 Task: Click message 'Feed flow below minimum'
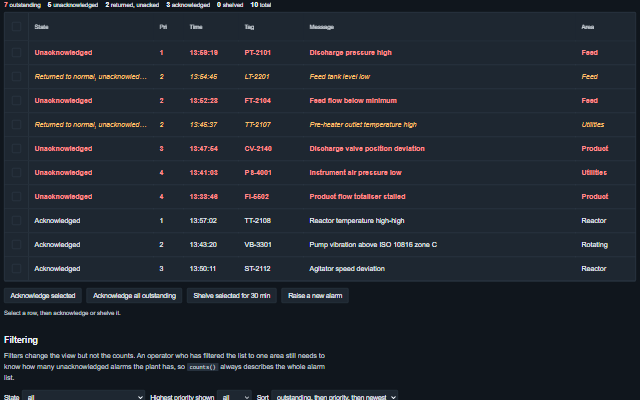click(353, 100)
